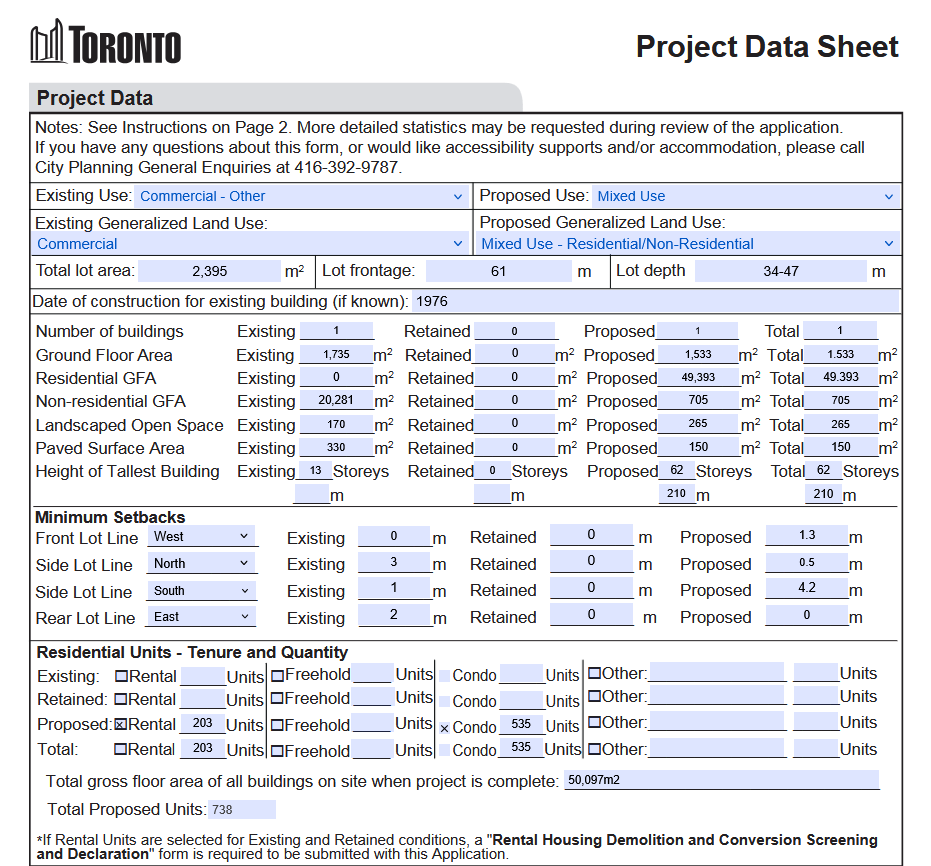This screenshot has width=931, height=866.
Task: Check the Retained Freehold checkbox
Action: tap(277, 699)
